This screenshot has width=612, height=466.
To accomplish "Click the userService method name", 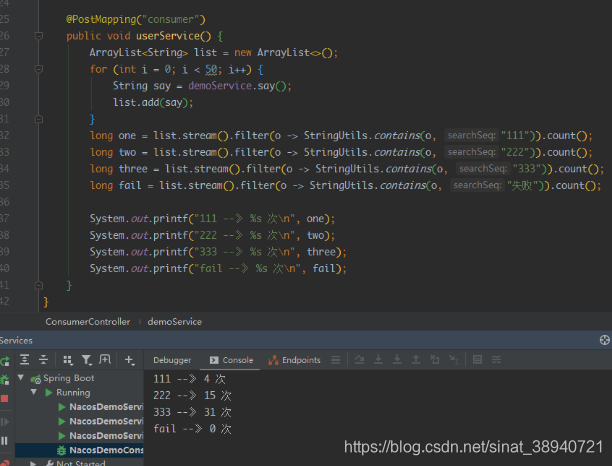I will click(x=168, y=36).
